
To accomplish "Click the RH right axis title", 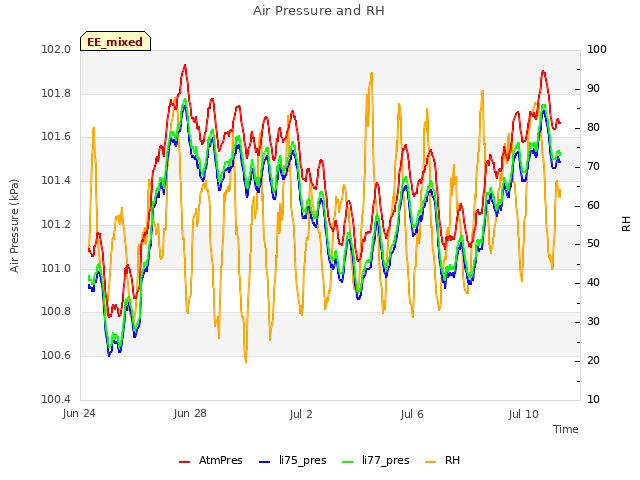I will [626, 224].
